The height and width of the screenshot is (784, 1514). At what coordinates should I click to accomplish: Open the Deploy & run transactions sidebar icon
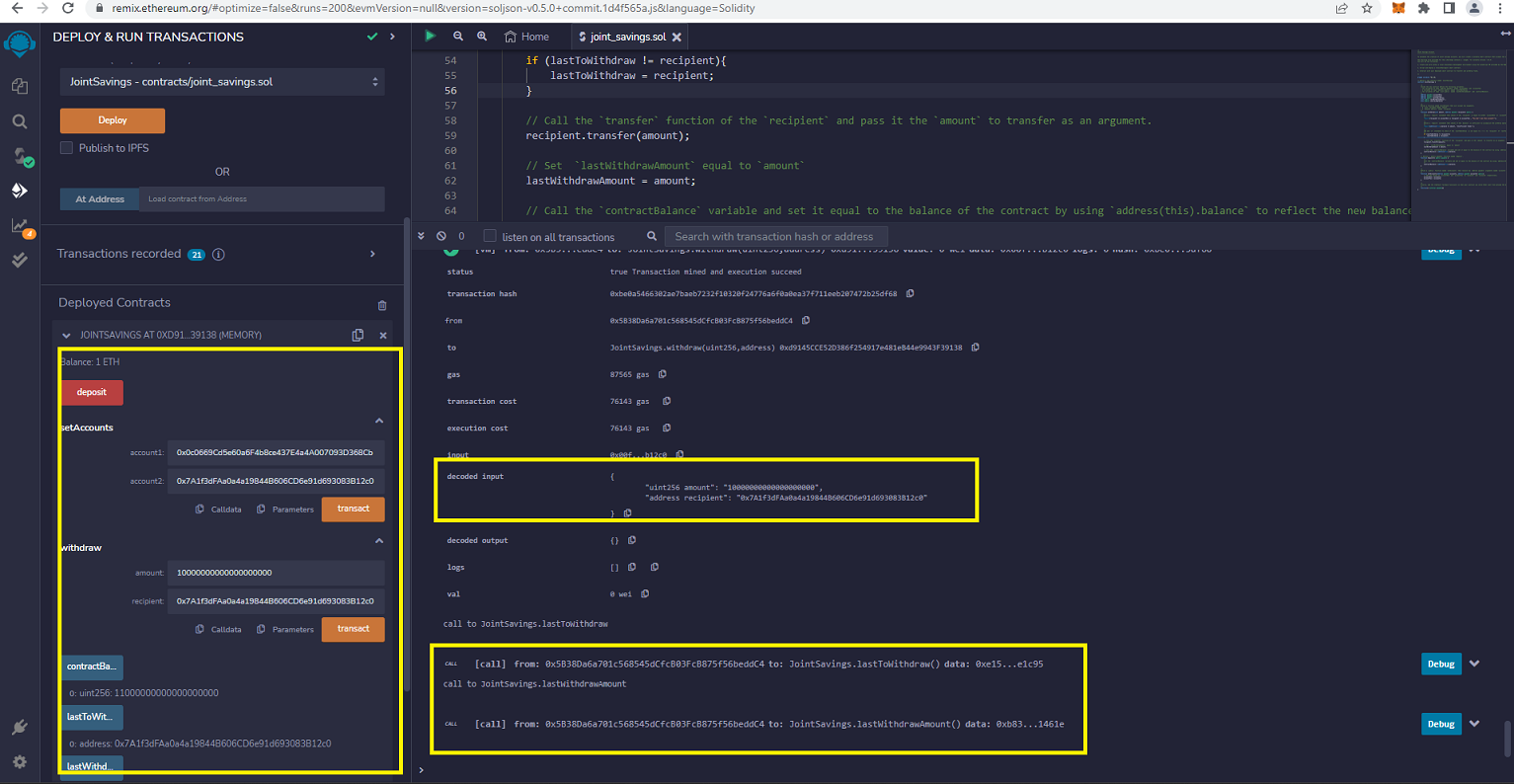click(x=20, y=191)
